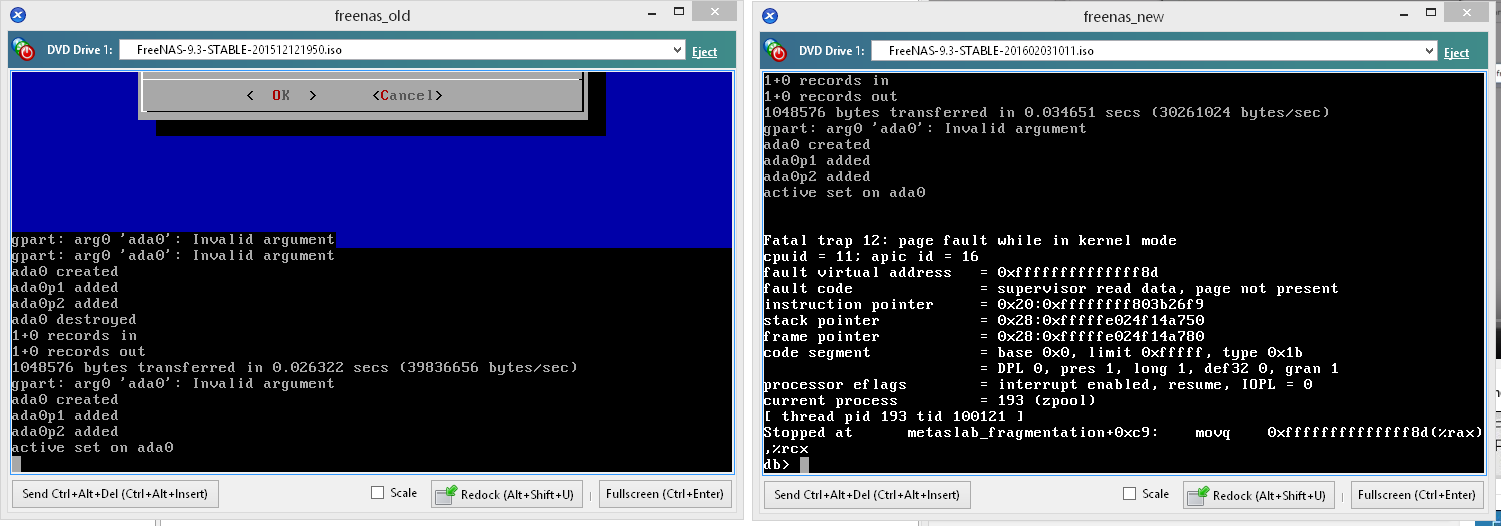Open ISO dropdown in freenas_old window
This screenshot has height=526, width=1501.
pos(677,50)
